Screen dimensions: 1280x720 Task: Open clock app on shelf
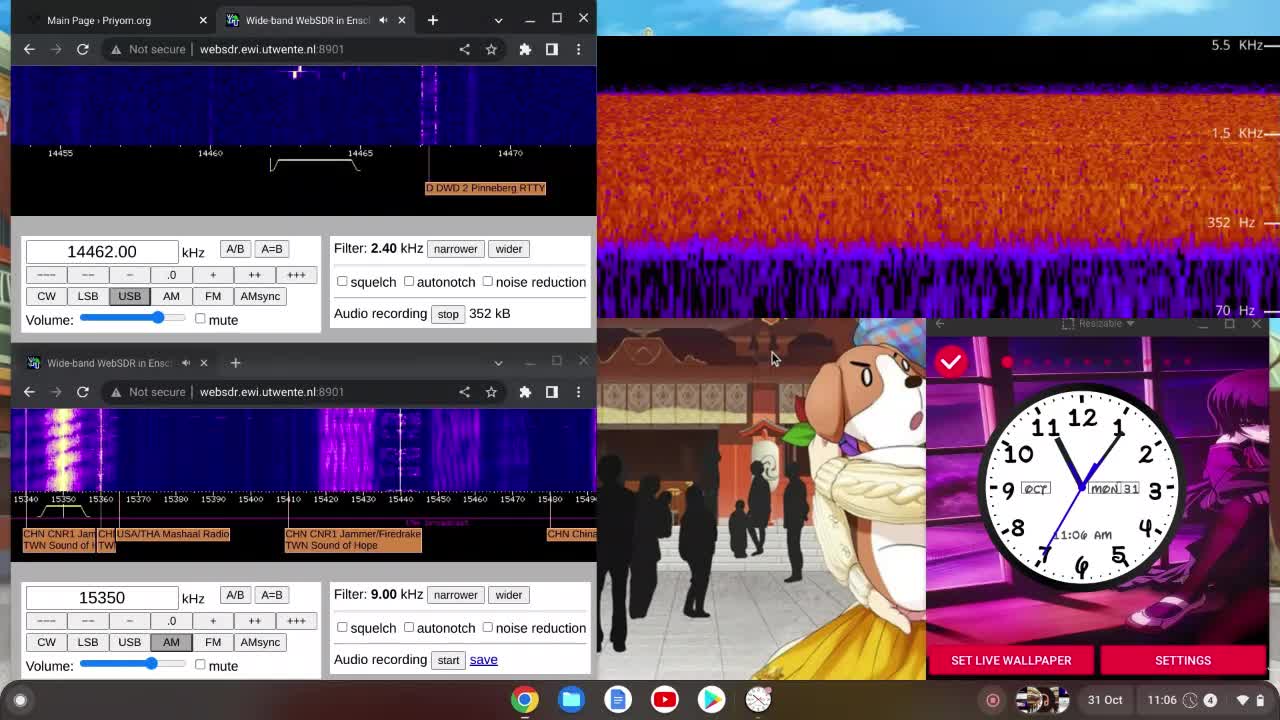tap(758, 700)
